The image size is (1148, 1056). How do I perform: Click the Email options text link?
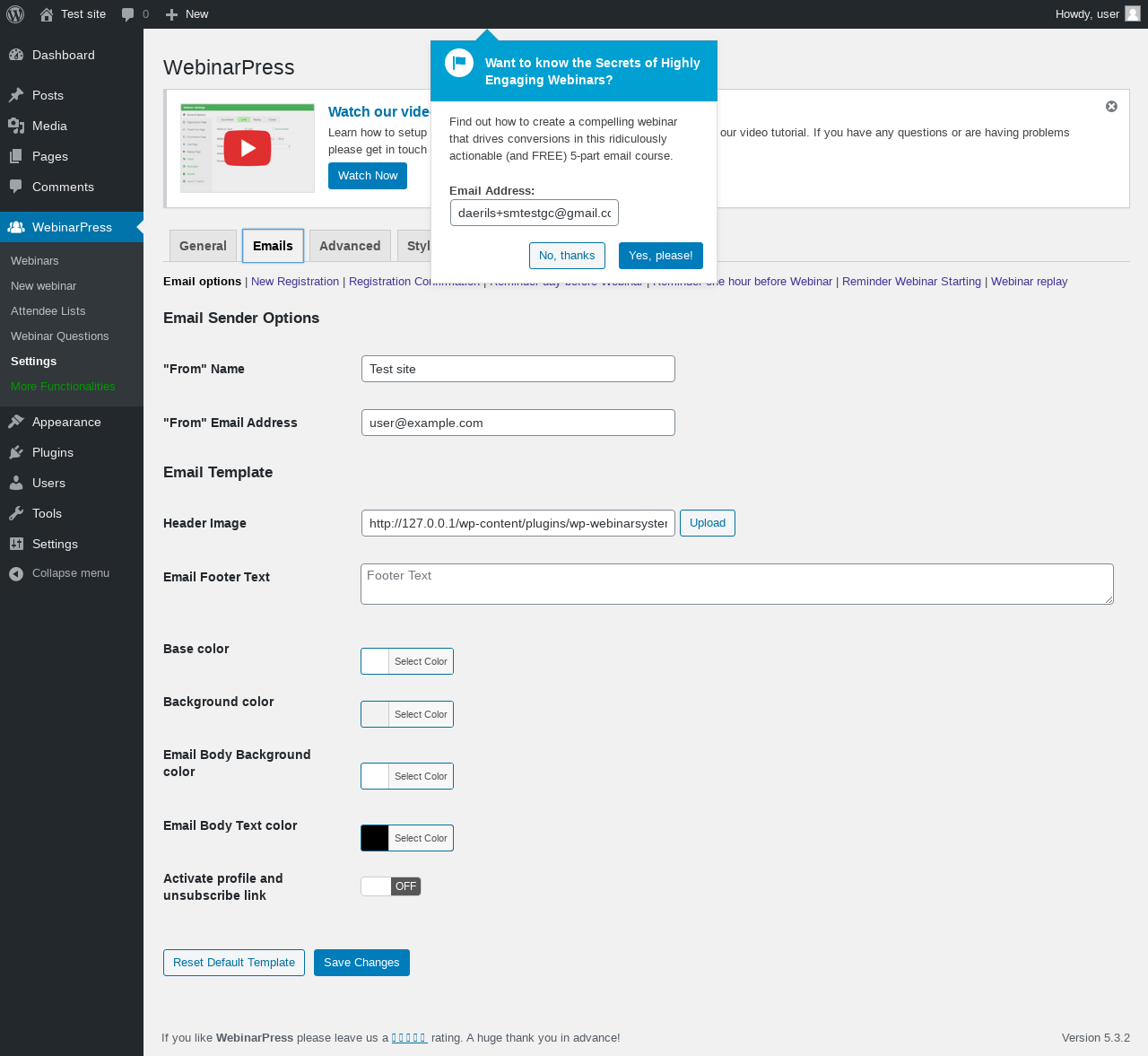pos(203,282)
